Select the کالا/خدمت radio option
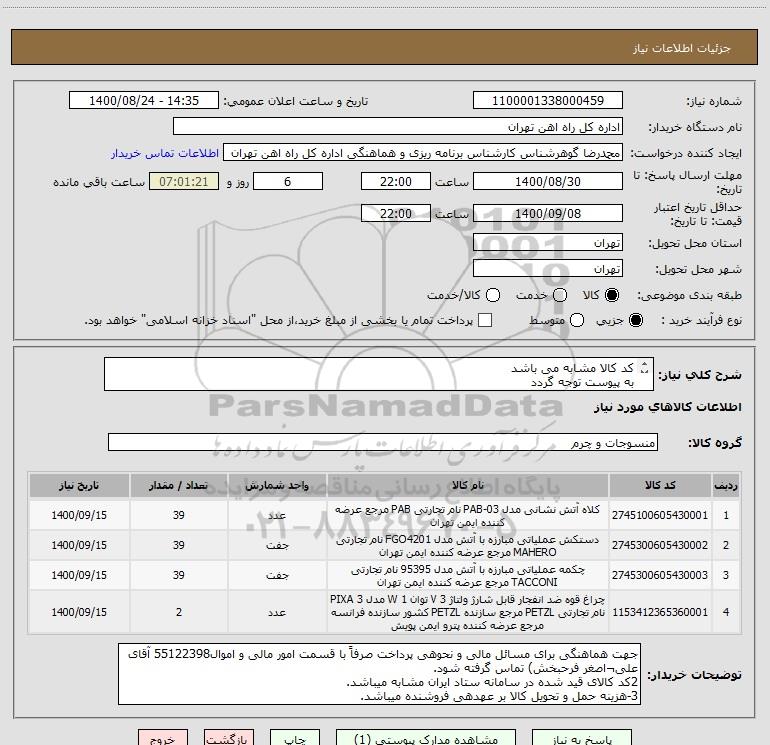Screen dimensions: 770x745 tap(493, 295)
